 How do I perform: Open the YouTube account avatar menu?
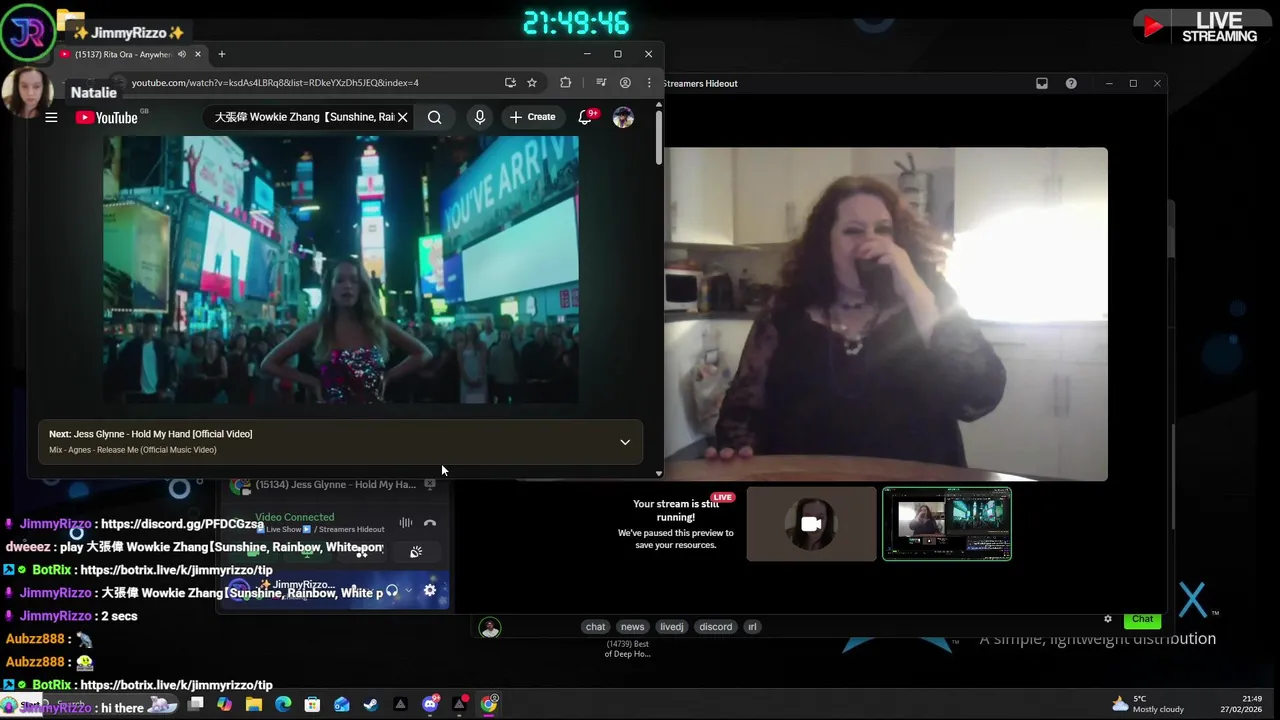tap(623, 117)
